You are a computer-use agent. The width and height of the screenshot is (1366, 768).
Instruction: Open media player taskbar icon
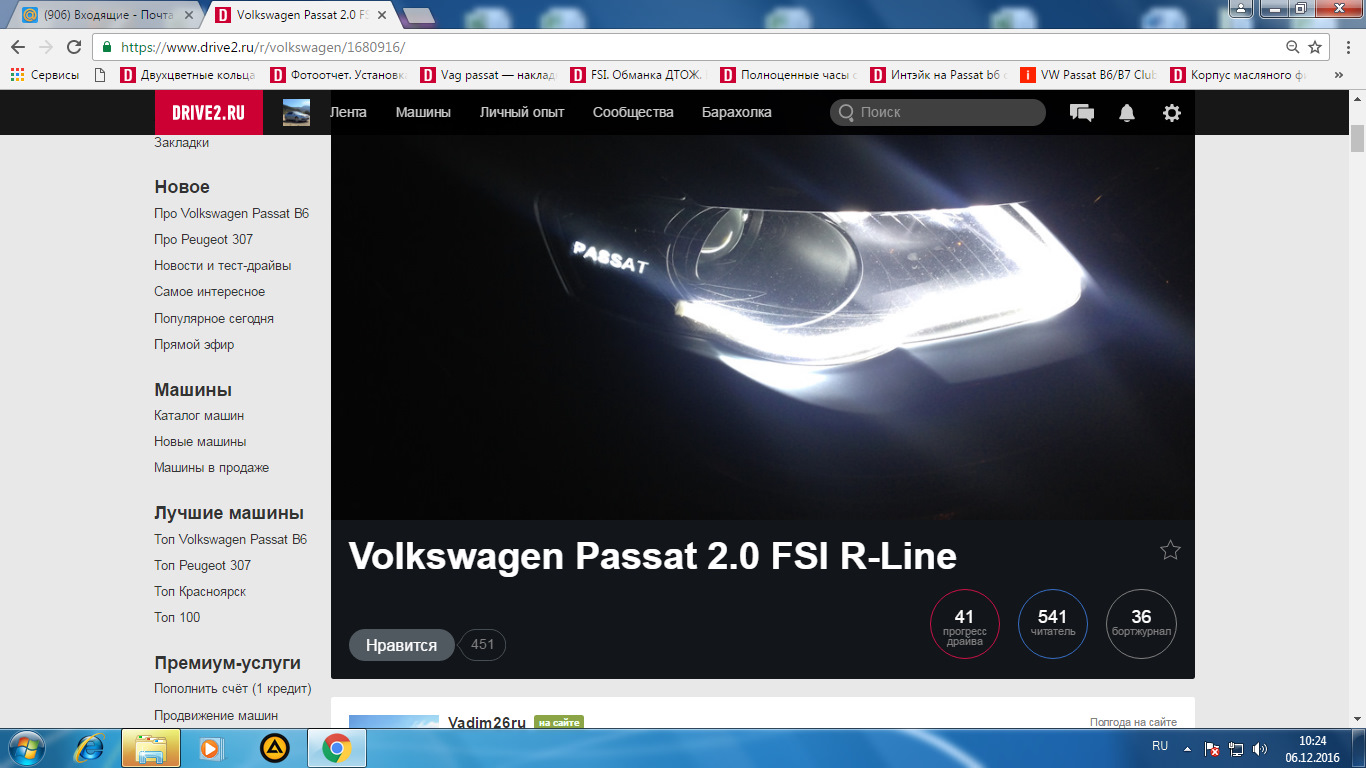point(211,747)
